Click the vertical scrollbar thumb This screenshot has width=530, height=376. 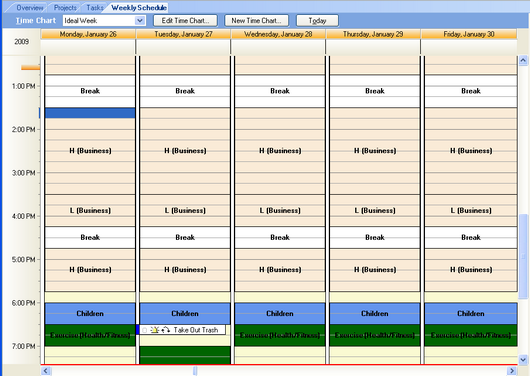[x=523, y=256]
